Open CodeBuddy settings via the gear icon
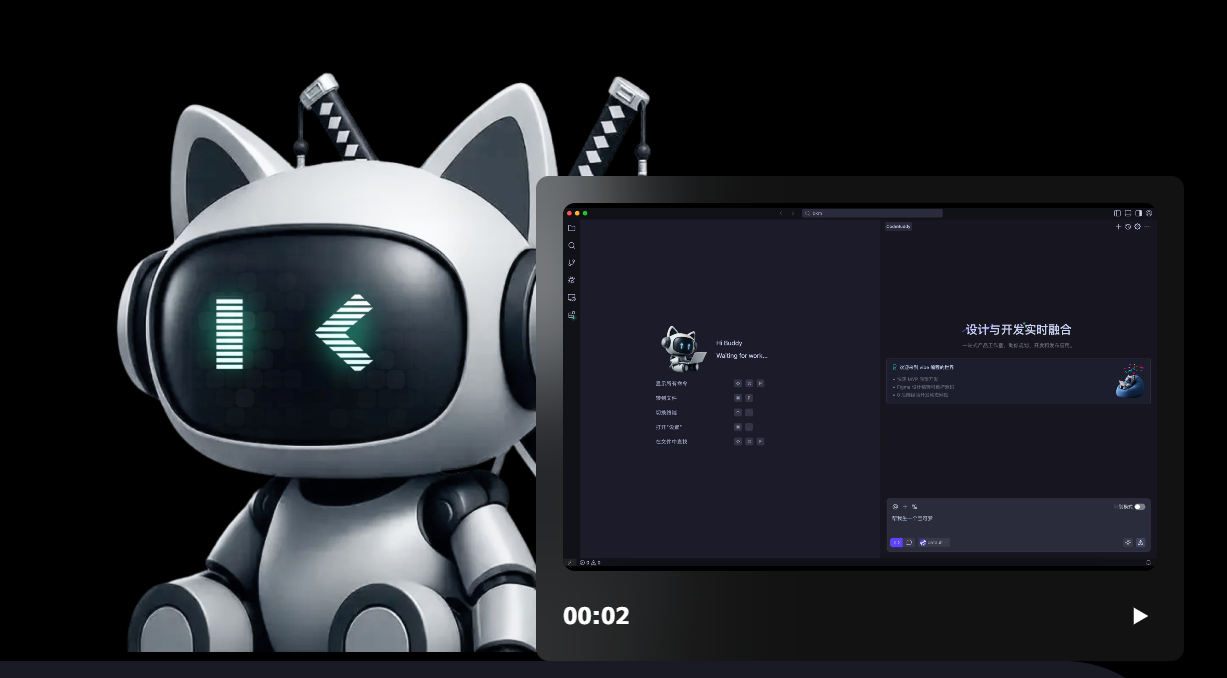The image size is (1227, 678). coord(1137,227)
